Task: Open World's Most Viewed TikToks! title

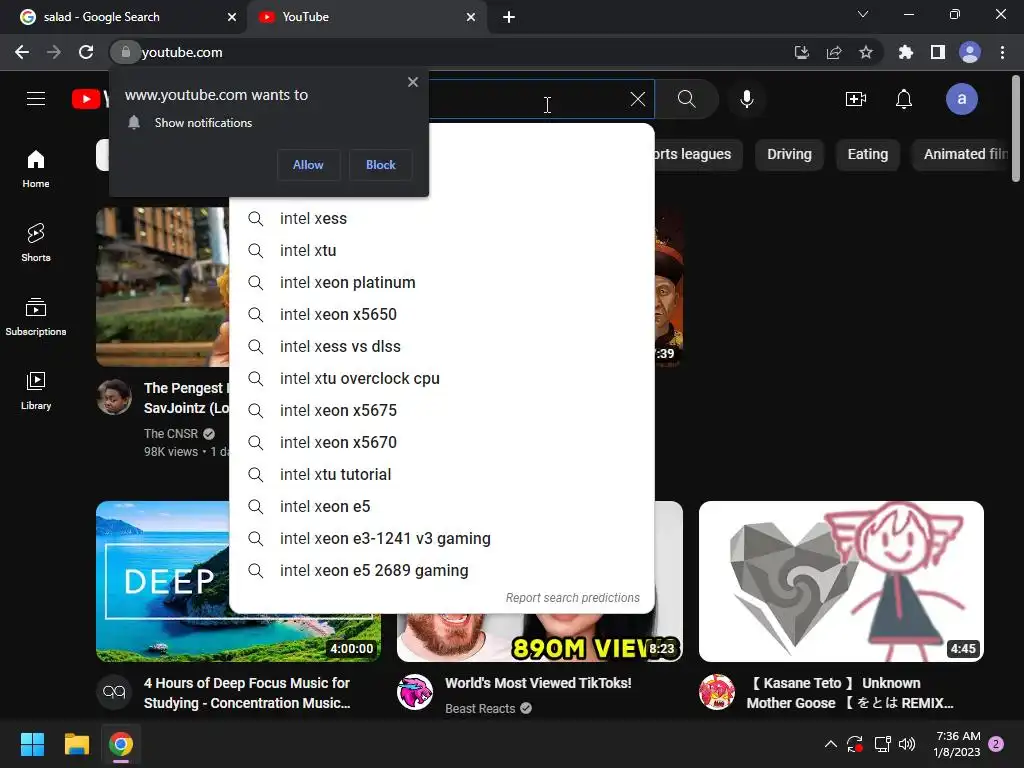Action: tap(538, 683)
